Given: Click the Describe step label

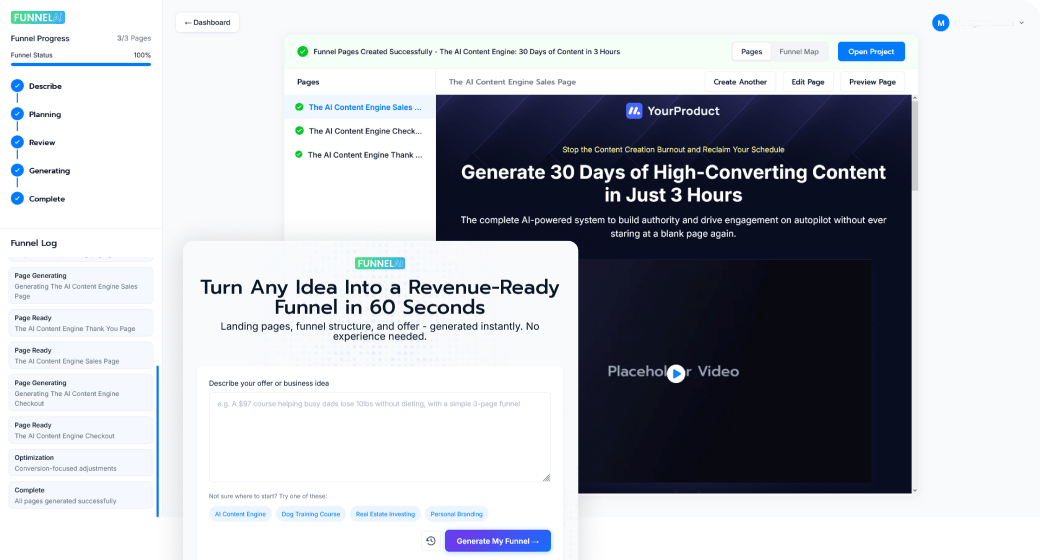Looking at the screenshot, I should coord(45,86).
